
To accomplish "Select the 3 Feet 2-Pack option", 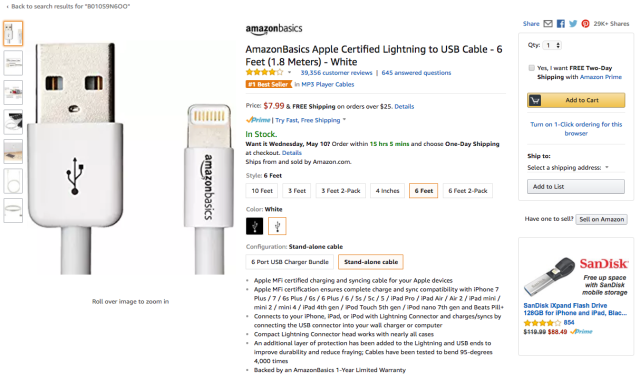I will pyautogui.click(x=341, y=191).
